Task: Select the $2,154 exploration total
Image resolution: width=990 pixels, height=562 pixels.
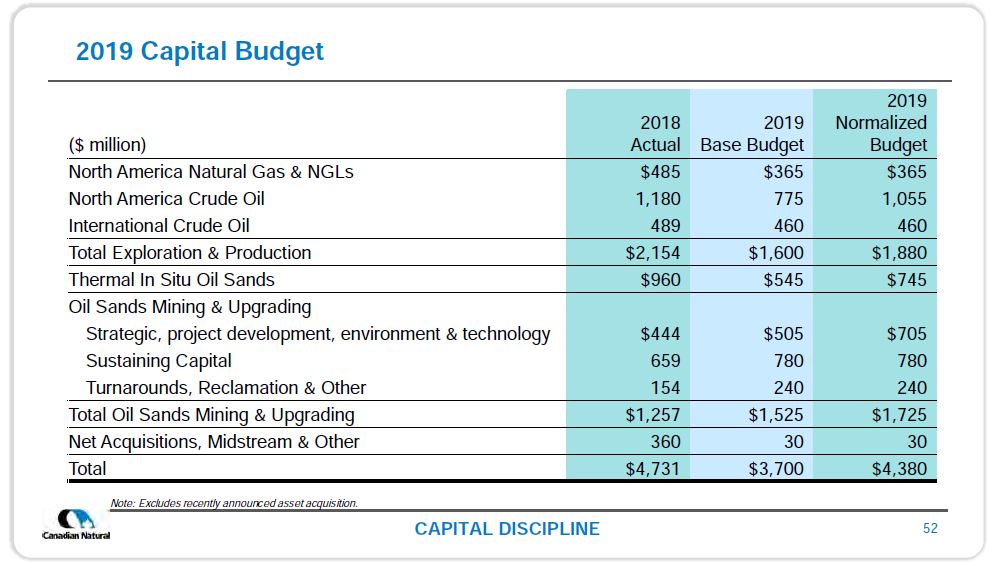Action: tap(653, 253)
